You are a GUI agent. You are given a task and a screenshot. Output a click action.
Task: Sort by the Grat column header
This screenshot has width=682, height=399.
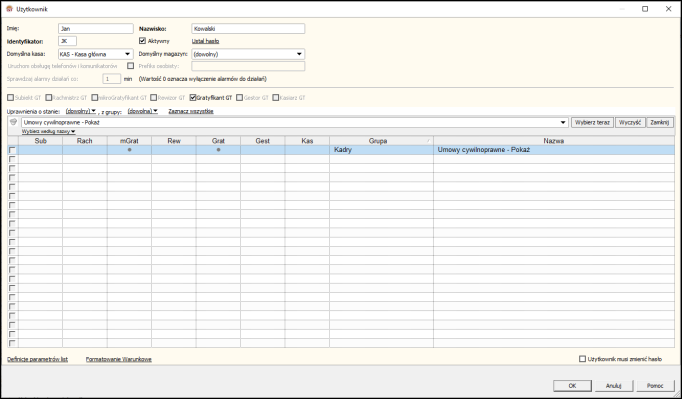click(x=218, y=141)
